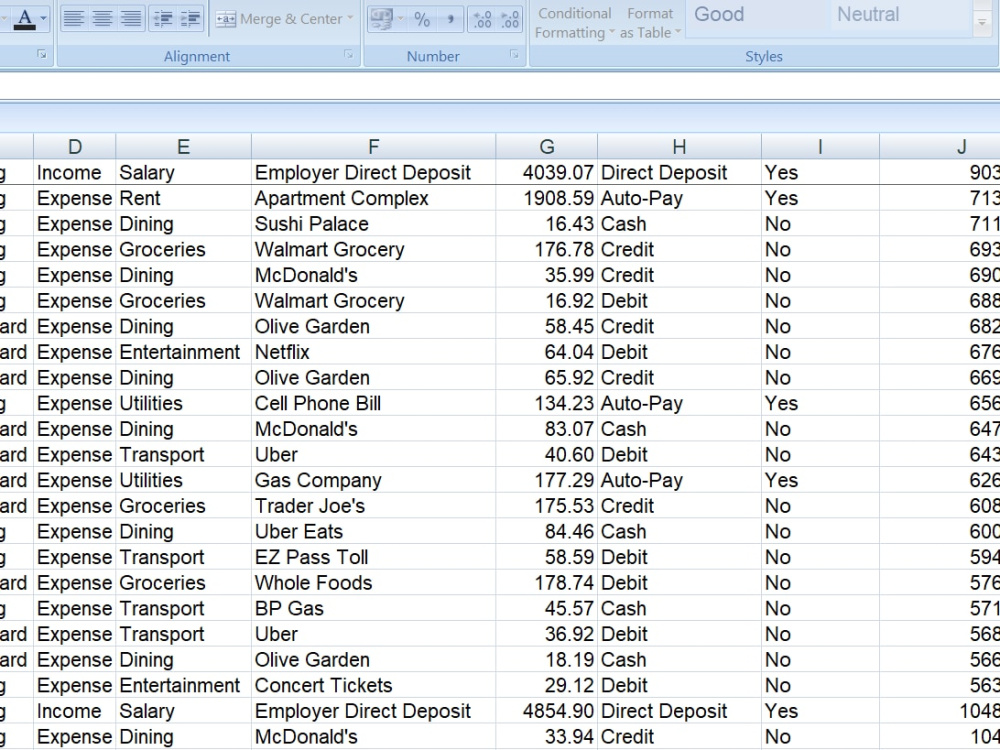Select the Trader Joe's cell
Screen dimensions: 1000x750
pos(374,506)
